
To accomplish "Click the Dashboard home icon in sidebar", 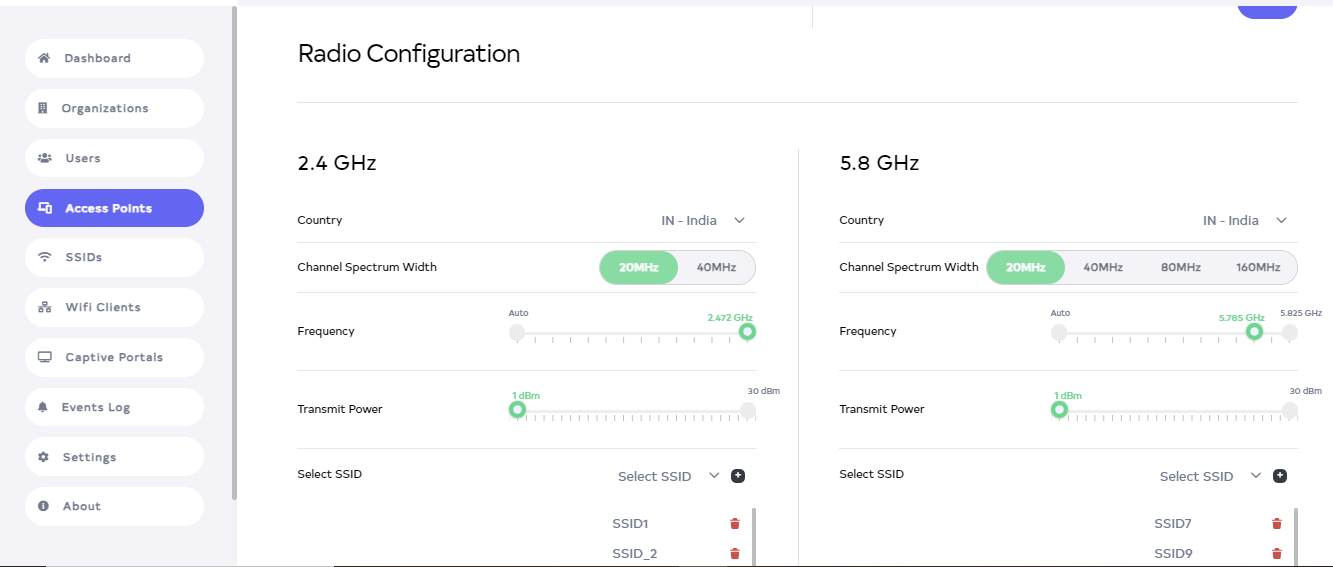I will (x=44, y=58).
